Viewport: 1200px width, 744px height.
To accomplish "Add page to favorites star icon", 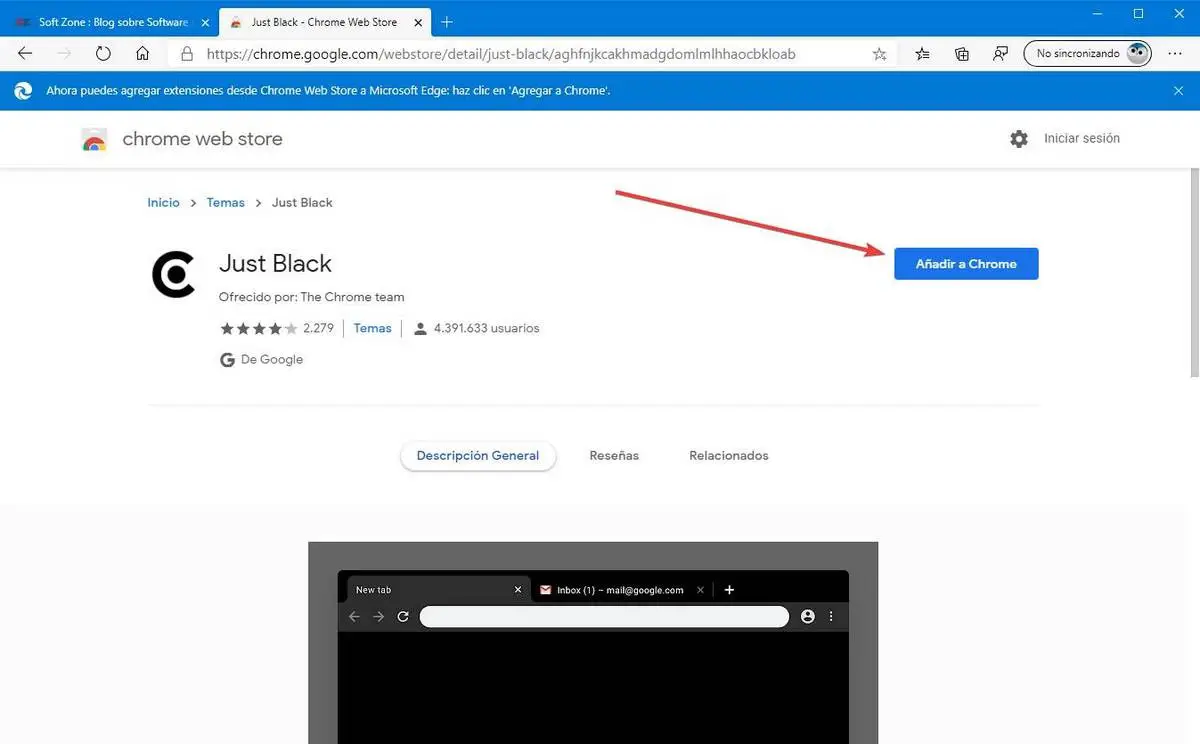I will (x=879, y=54).
